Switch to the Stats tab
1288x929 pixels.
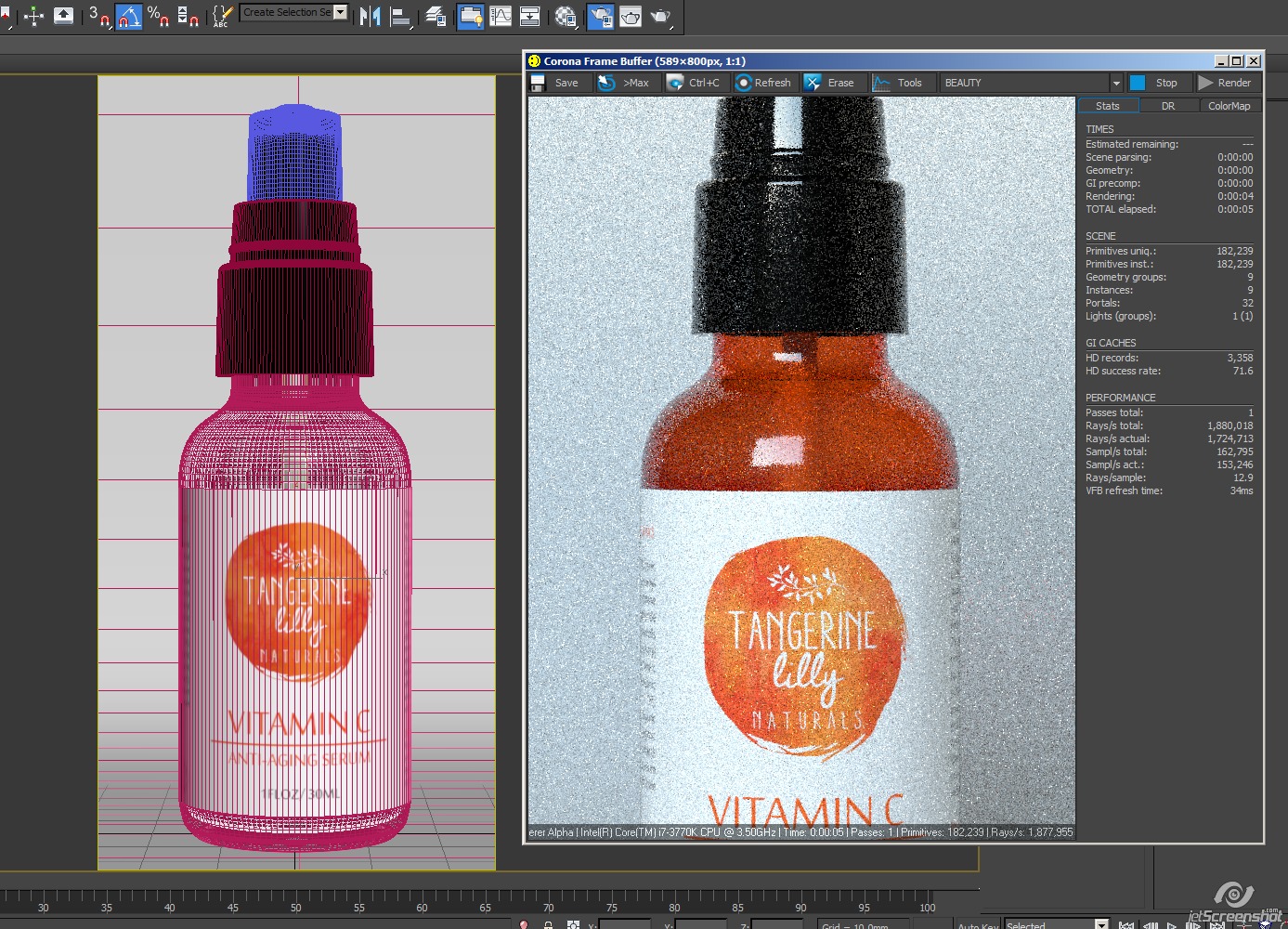[x=1108, y=106]
